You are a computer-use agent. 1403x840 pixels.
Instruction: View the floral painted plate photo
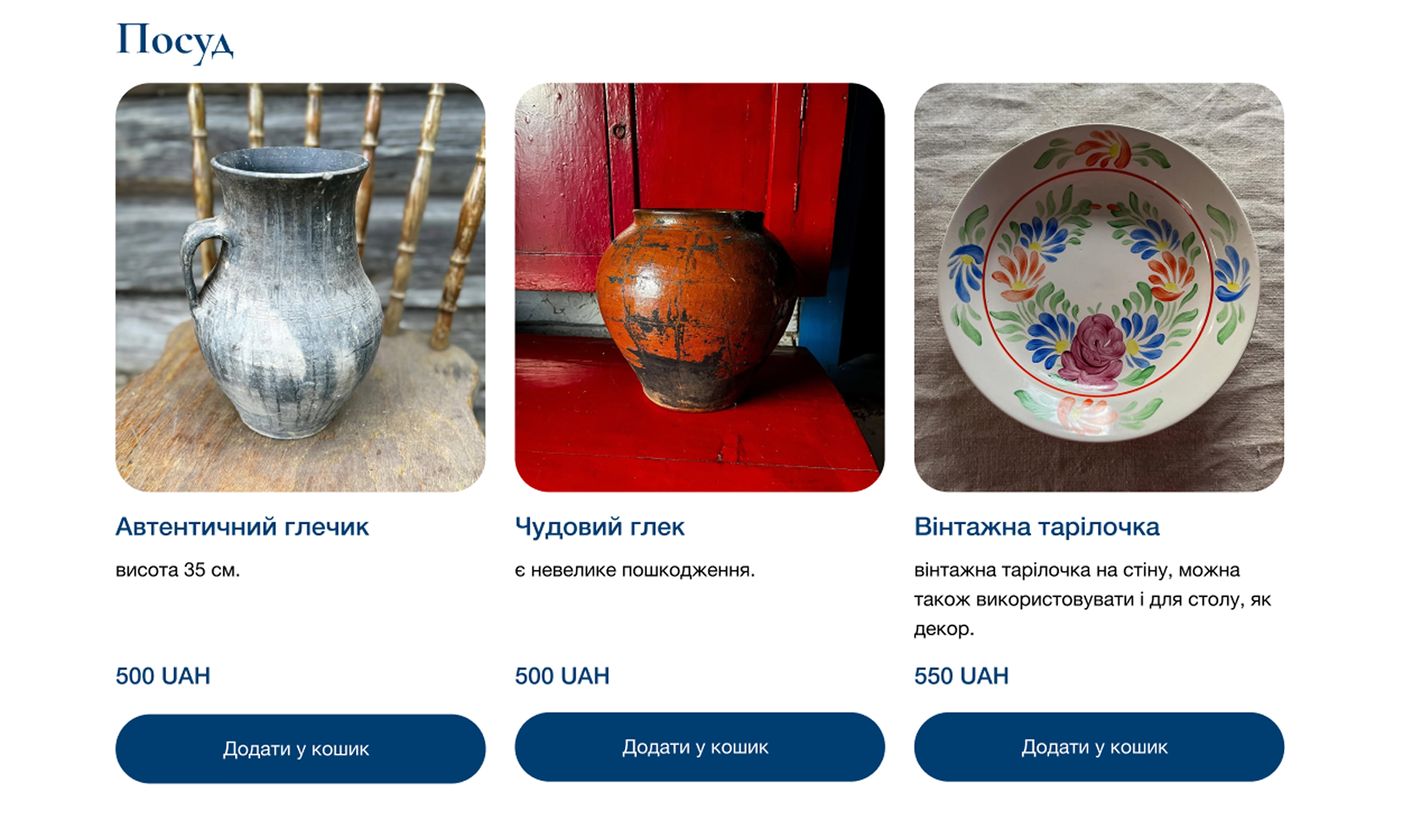(x=1098, y=288)
